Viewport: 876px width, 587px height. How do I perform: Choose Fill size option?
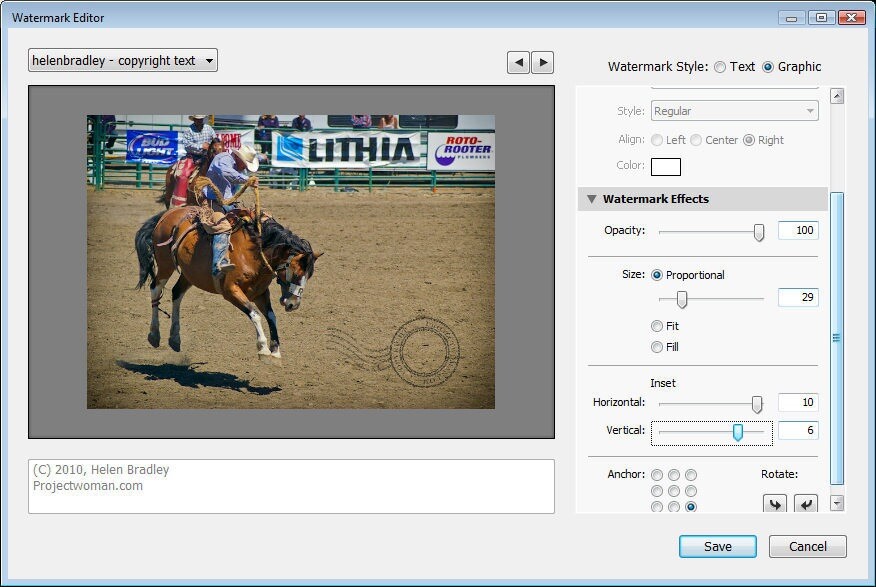click(x=657, y=347)
